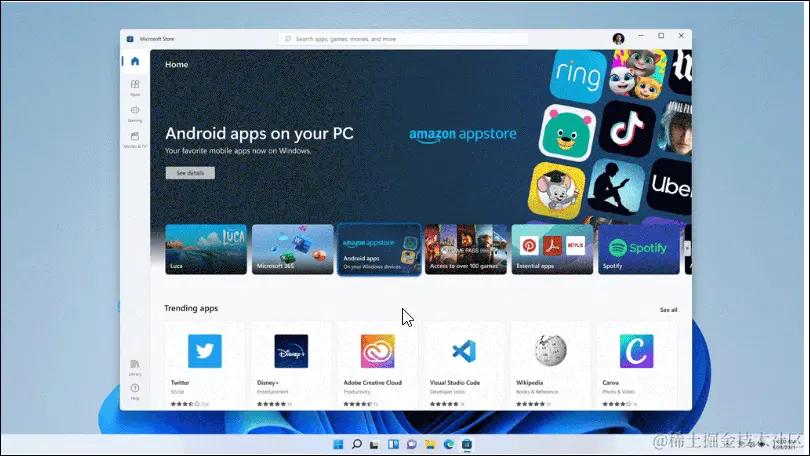Open the Disney+ app icon
This screenshot has height=456, width=810.
291,351
